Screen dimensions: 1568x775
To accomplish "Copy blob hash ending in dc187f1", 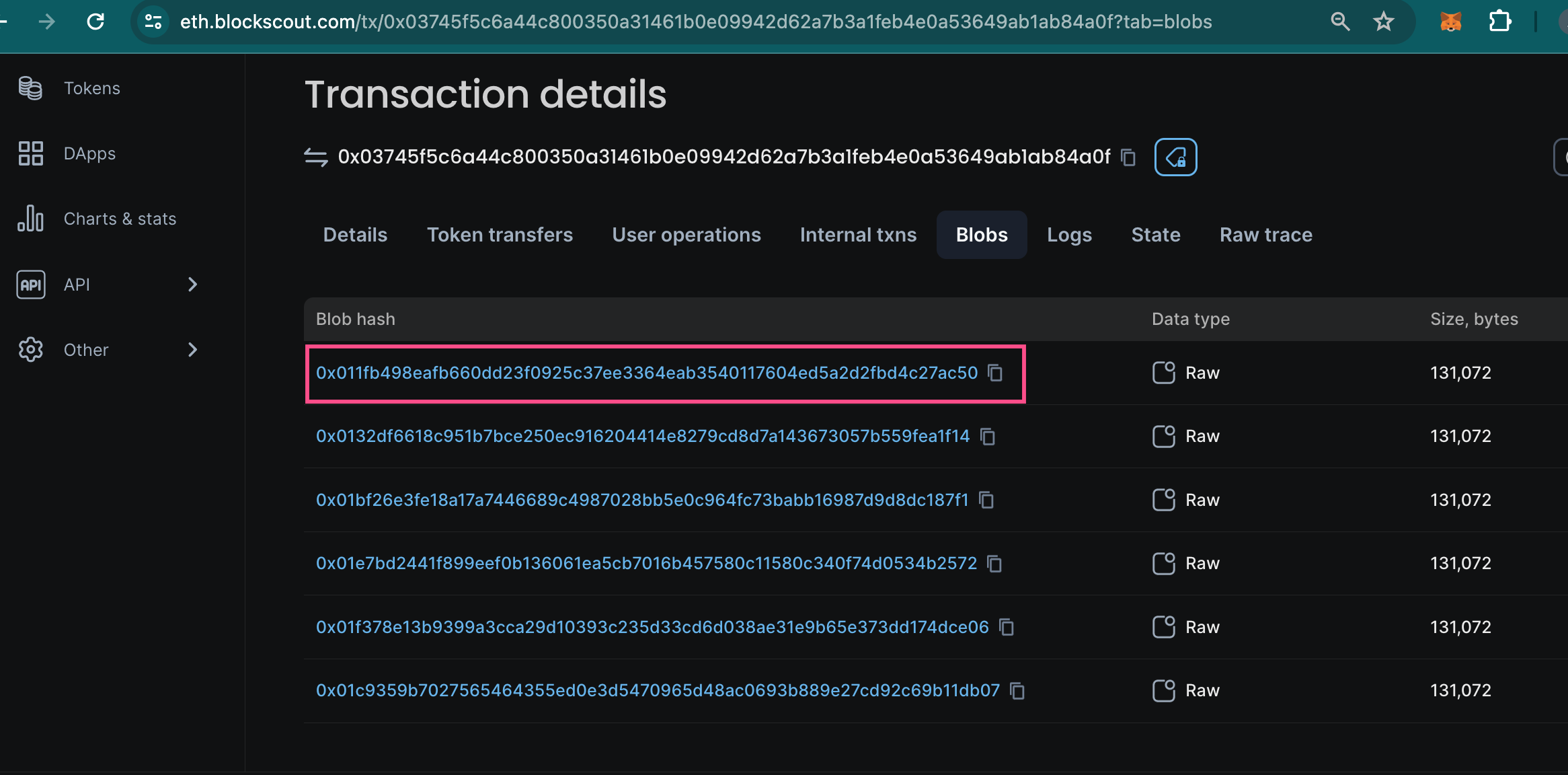I will point(986,500).
